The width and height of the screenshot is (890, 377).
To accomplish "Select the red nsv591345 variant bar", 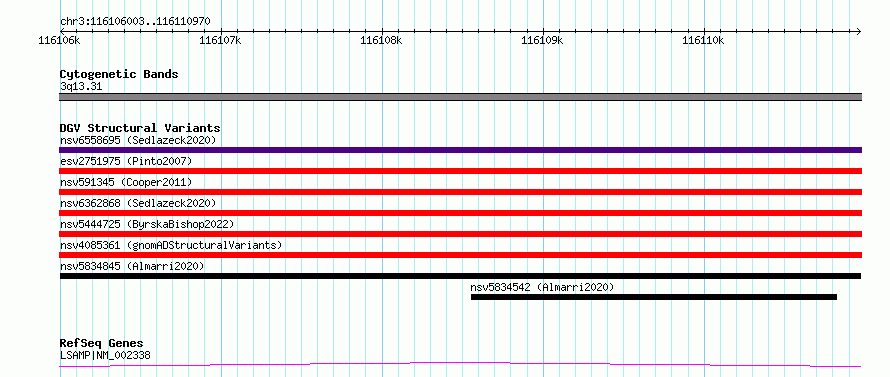I will point(460,192).
